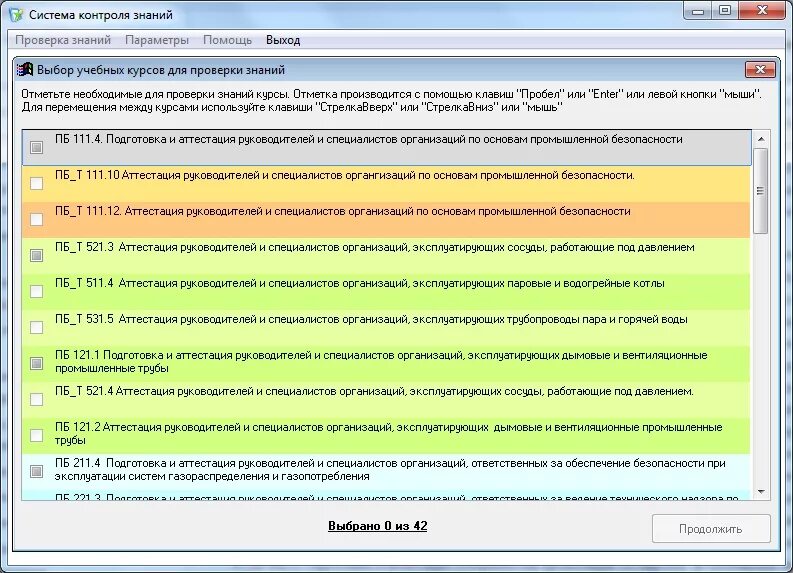Select the row text ПБ 111.4 Подготовка и аттестация
Image resolution: width=793 pixels, height=573 pixels.
[369, 139]
